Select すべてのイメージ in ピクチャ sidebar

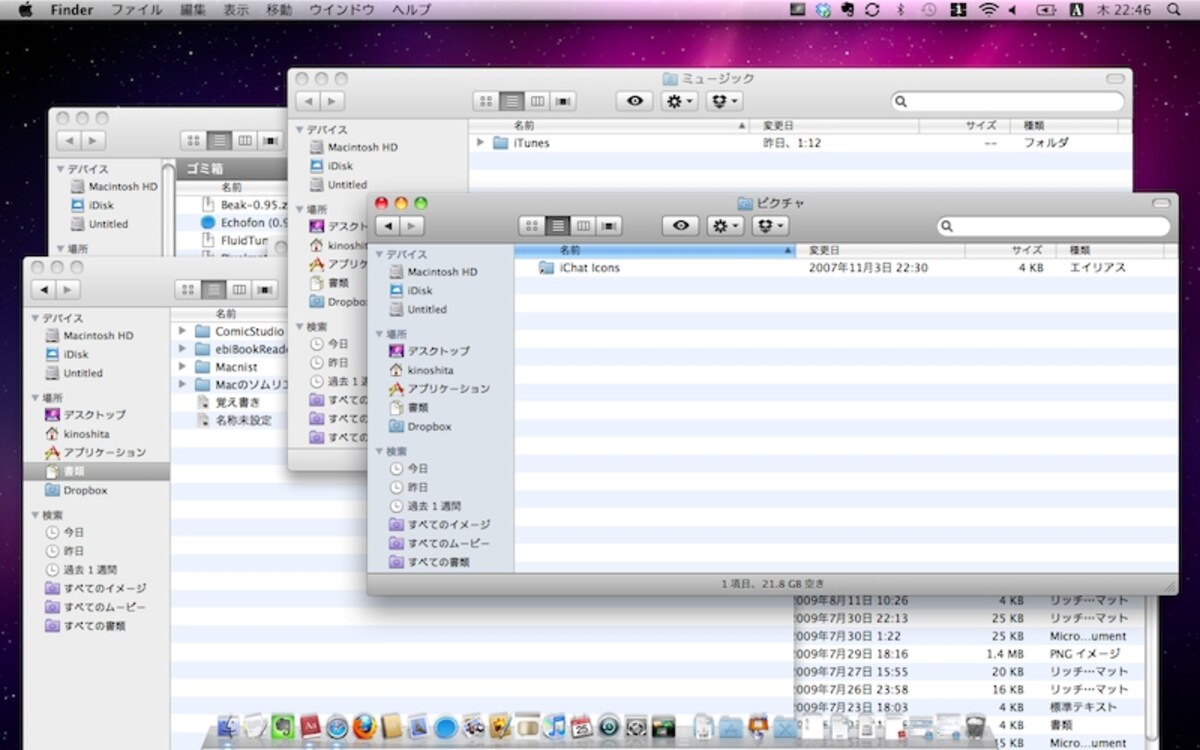point(440,524)
